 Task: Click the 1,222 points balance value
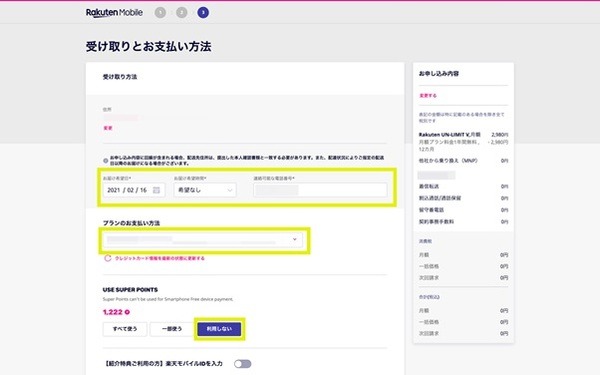point(112,312)
